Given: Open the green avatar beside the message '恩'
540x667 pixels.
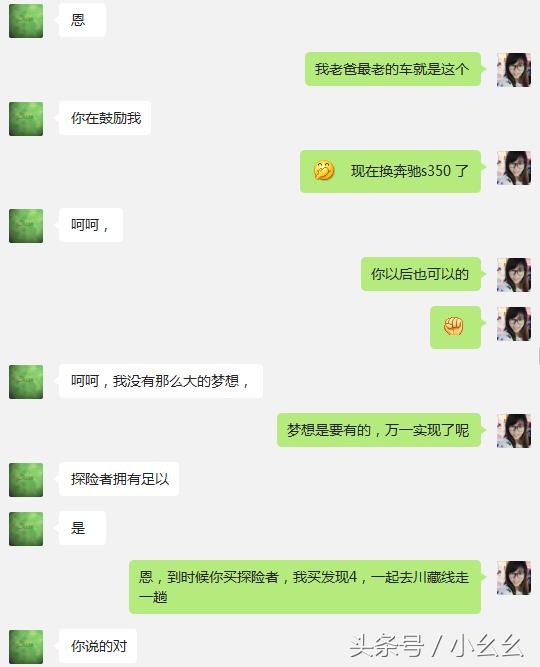Looking at the screenshot, I should pos(26,20).
